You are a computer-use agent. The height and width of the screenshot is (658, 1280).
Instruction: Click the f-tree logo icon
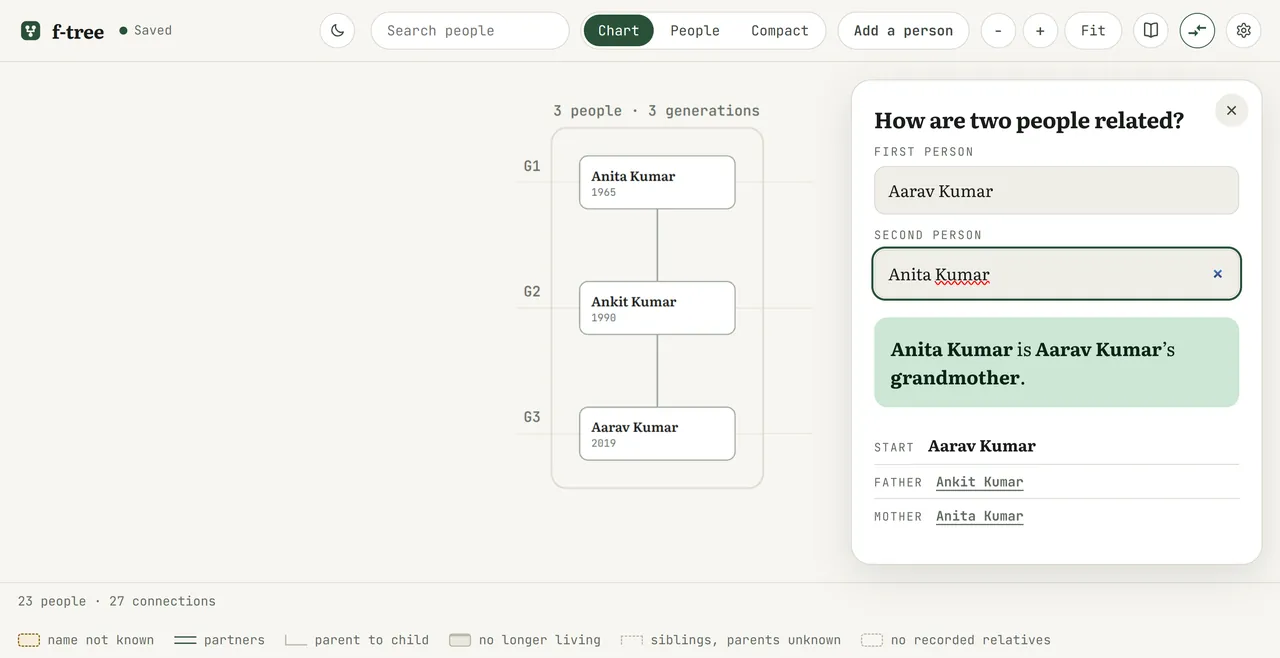click(31, 31)
